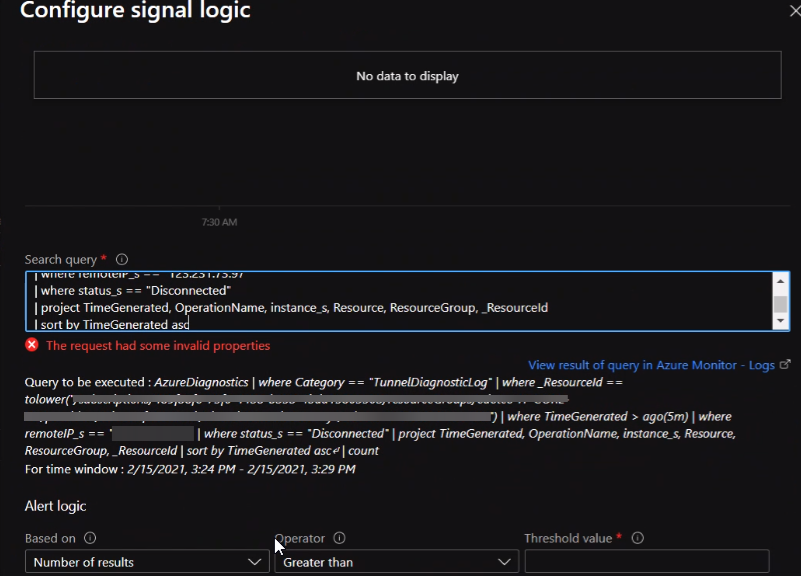Open info icon beside Operator label

339,538
